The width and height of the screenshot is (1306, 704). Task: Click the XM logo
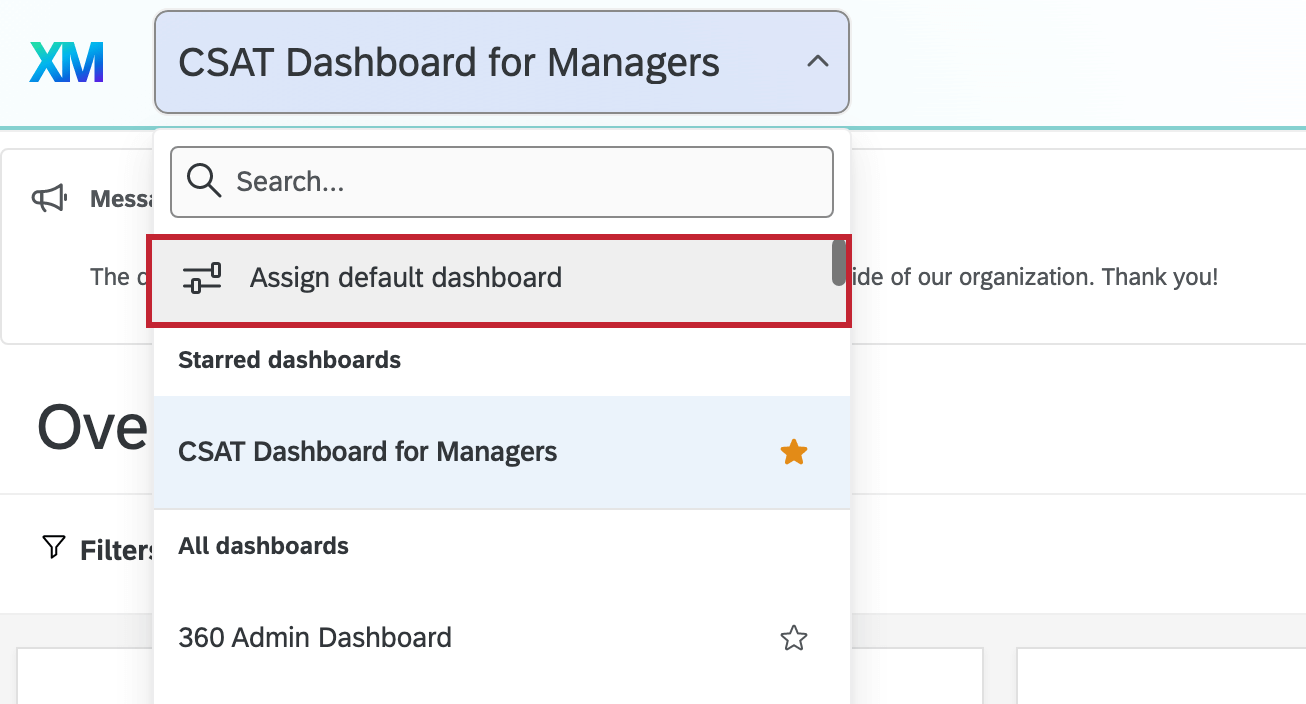point(65,62)
